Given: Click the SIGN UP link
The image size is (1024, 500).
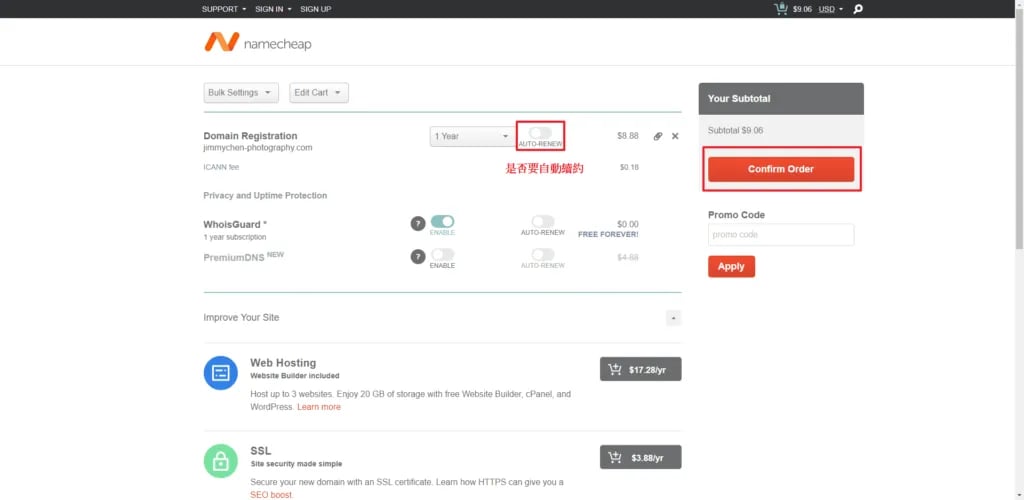Looking at the screenshot, I should 315,9.
